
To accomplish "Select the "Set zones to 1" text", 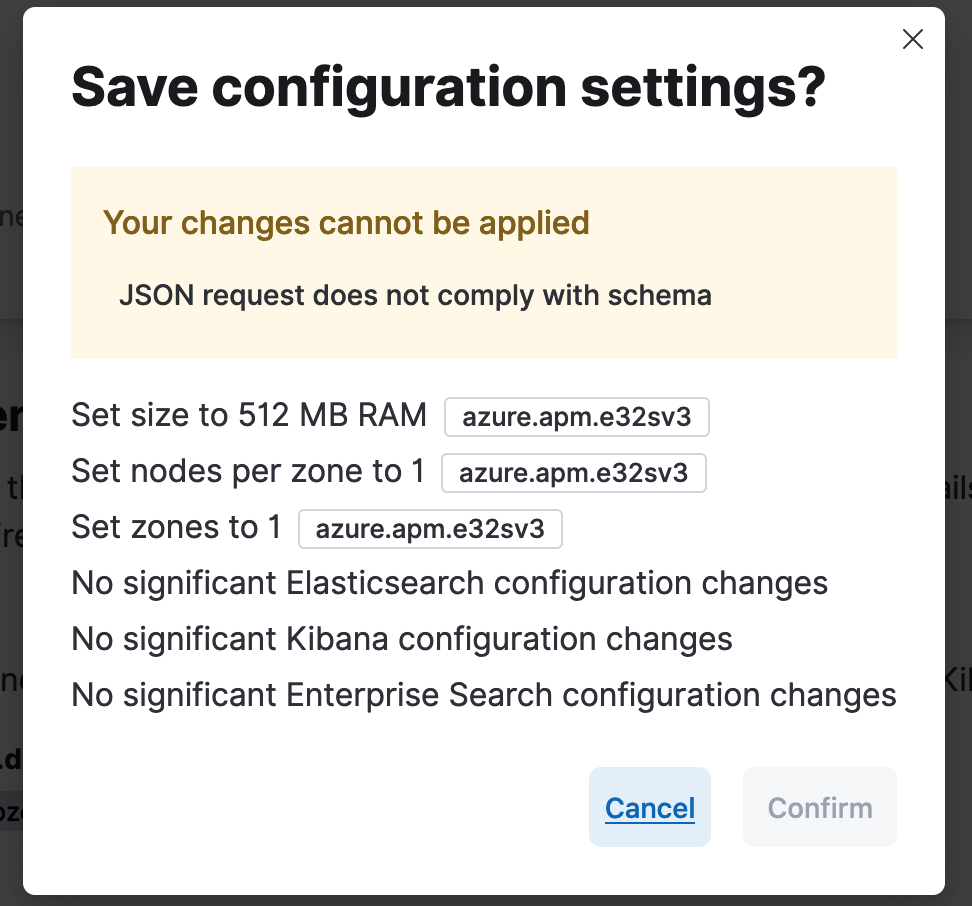I will click(176, 527).
